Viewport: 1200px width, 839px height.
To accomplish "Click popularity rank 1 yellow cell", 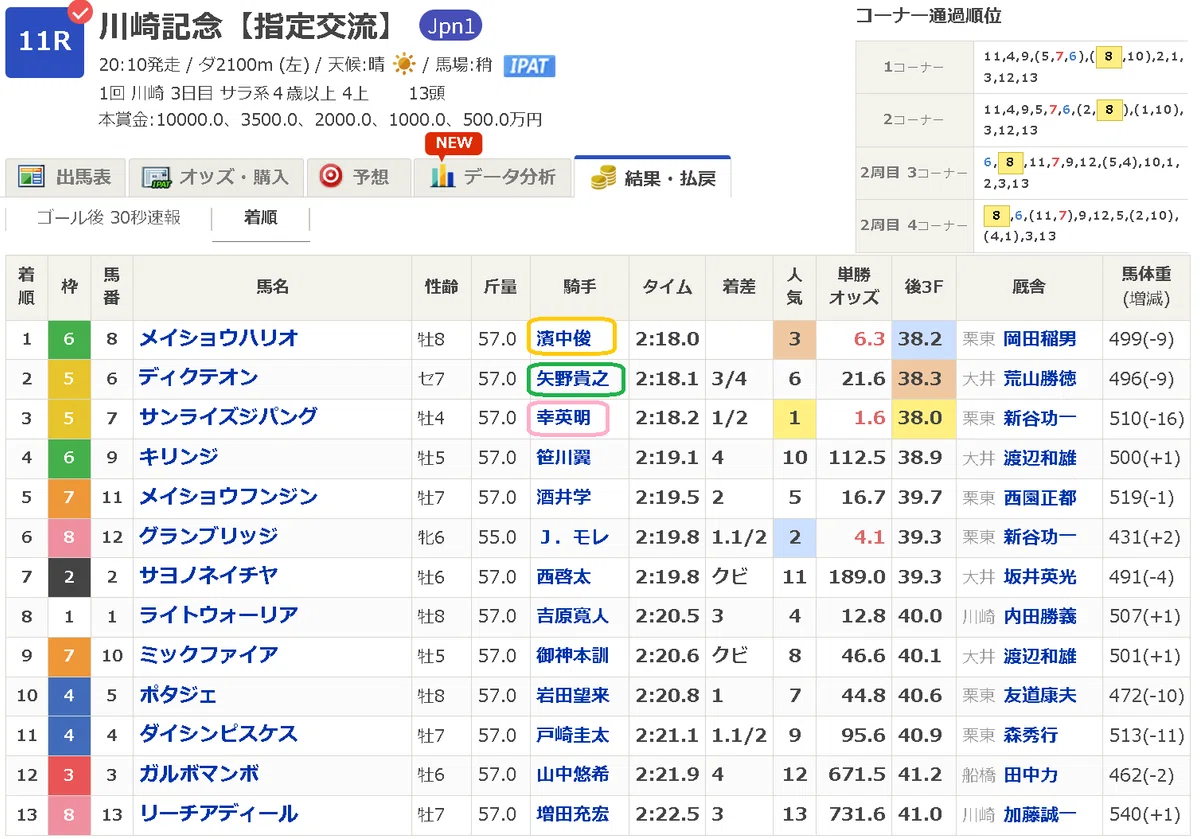I will pos(794,418).
